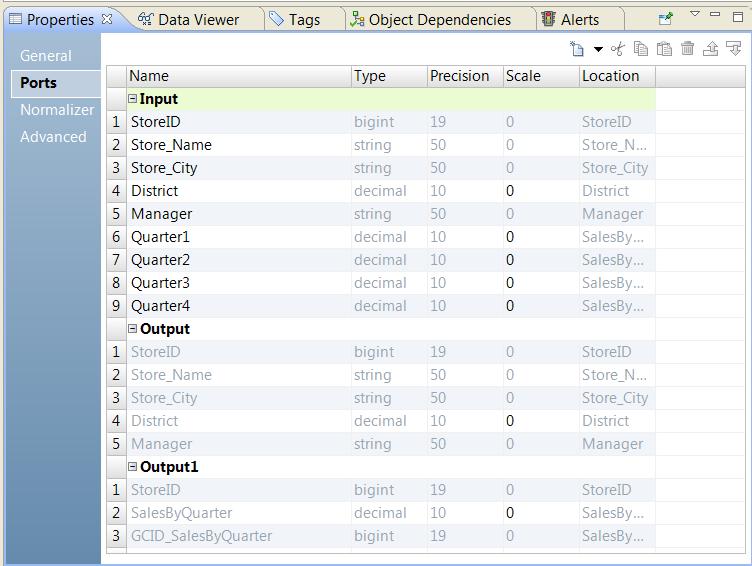Switch to the Properties tab
752x566 pixels.
coord(60,20)
